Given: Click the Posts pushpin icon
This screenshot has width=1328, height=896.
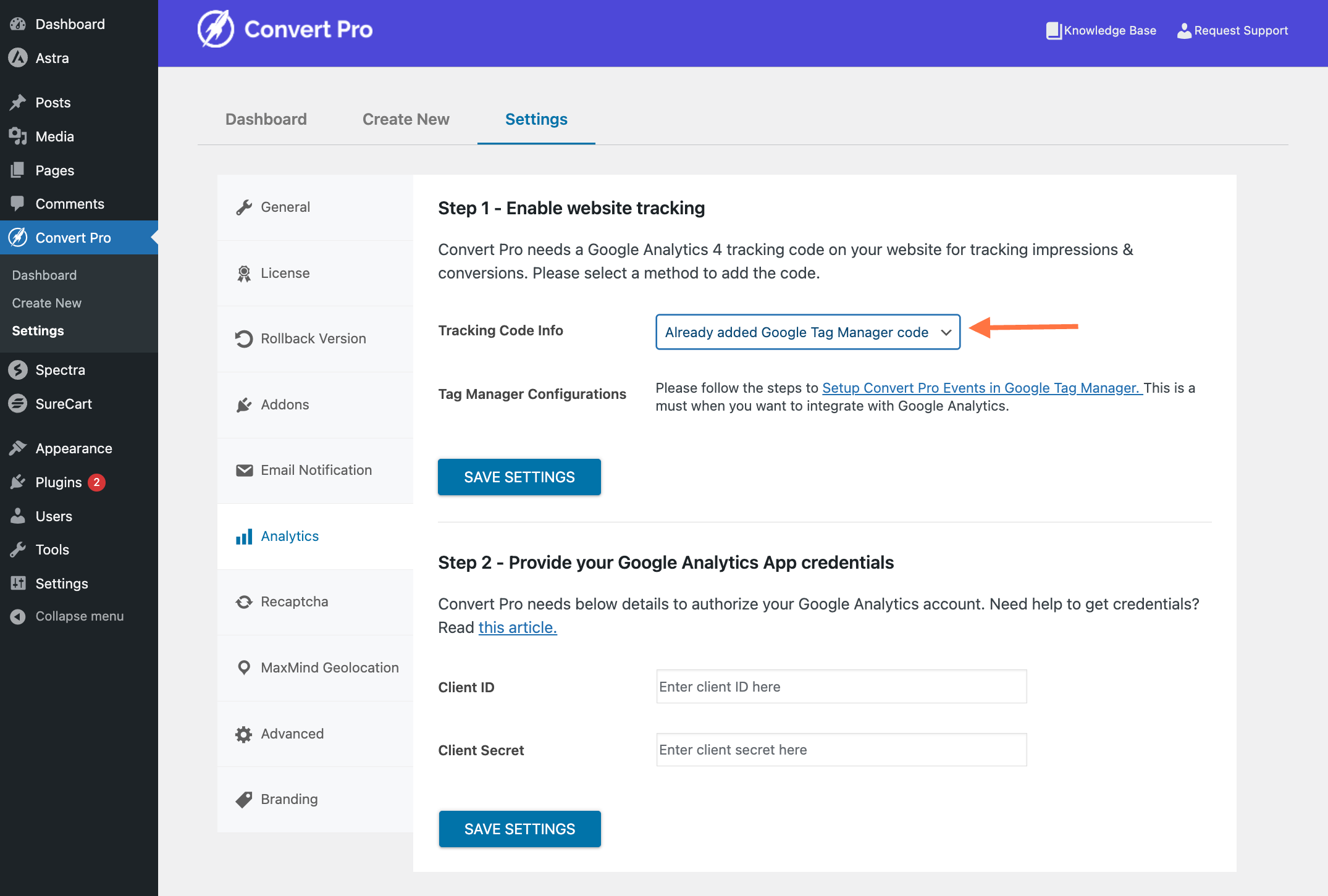Looking at the screenshot, I should pos(18,103).
